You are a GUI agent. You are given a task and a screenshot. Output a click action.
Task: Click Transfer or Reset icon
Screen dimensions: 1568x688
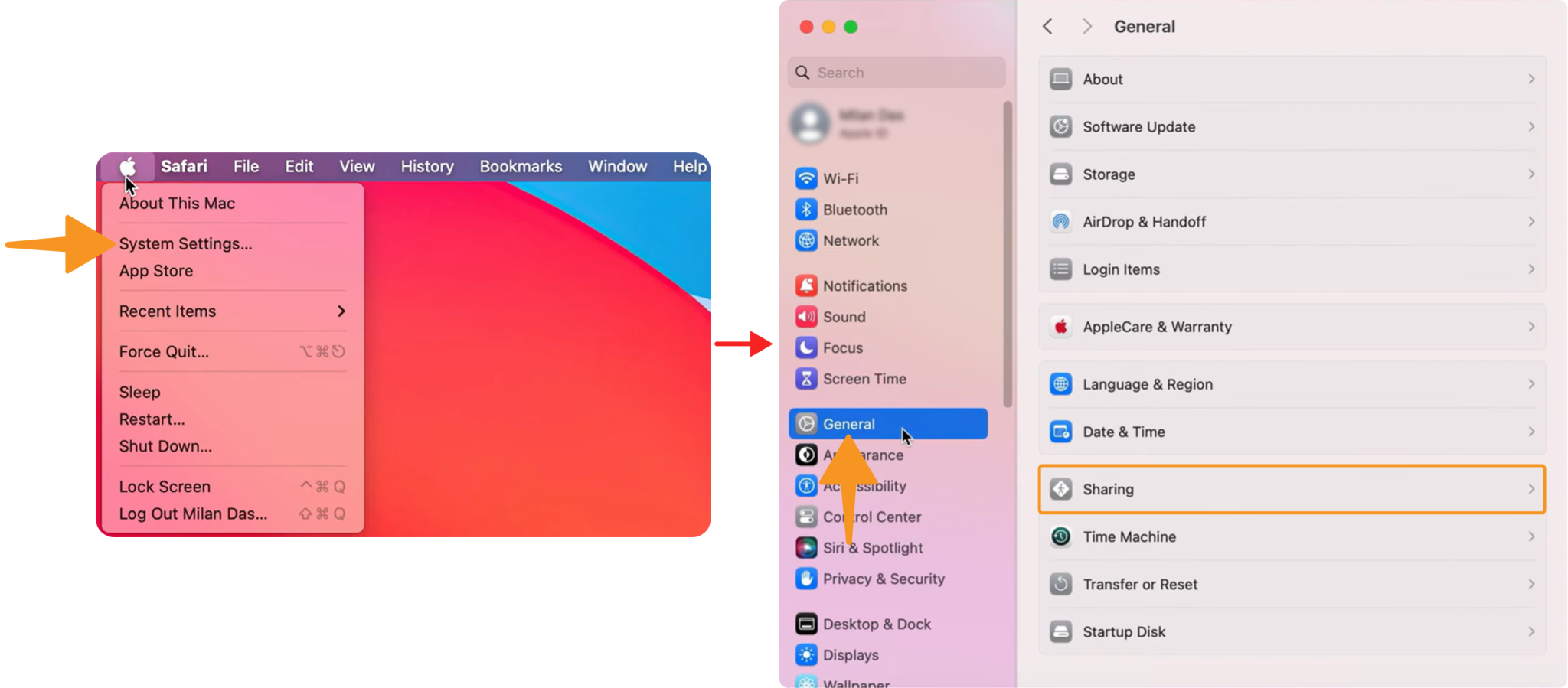coord(1060,584)
